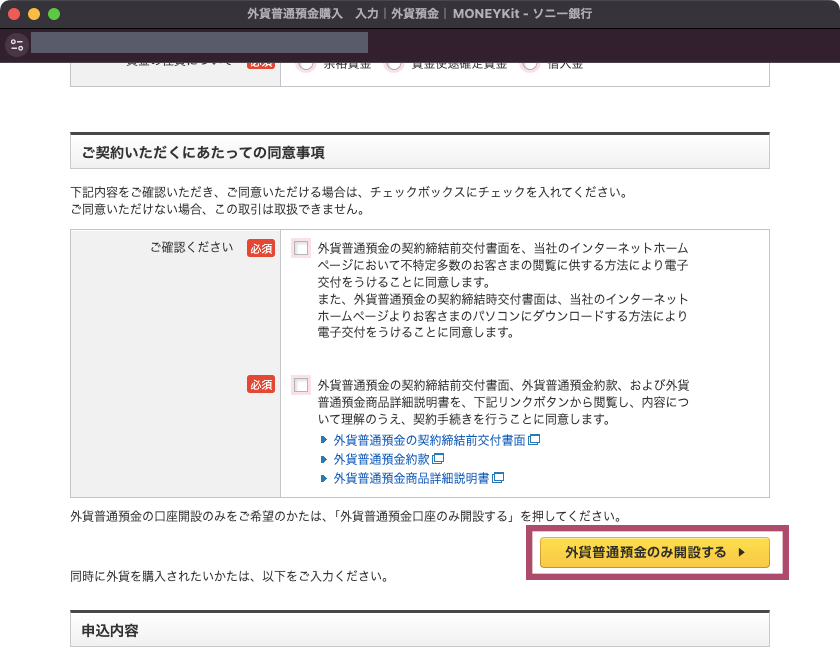Image resolution: width=840 pixels, height=662 pixels.
Task: Click external window icon after 外貨普通預金約款
Action: click(x=438, y=459)
